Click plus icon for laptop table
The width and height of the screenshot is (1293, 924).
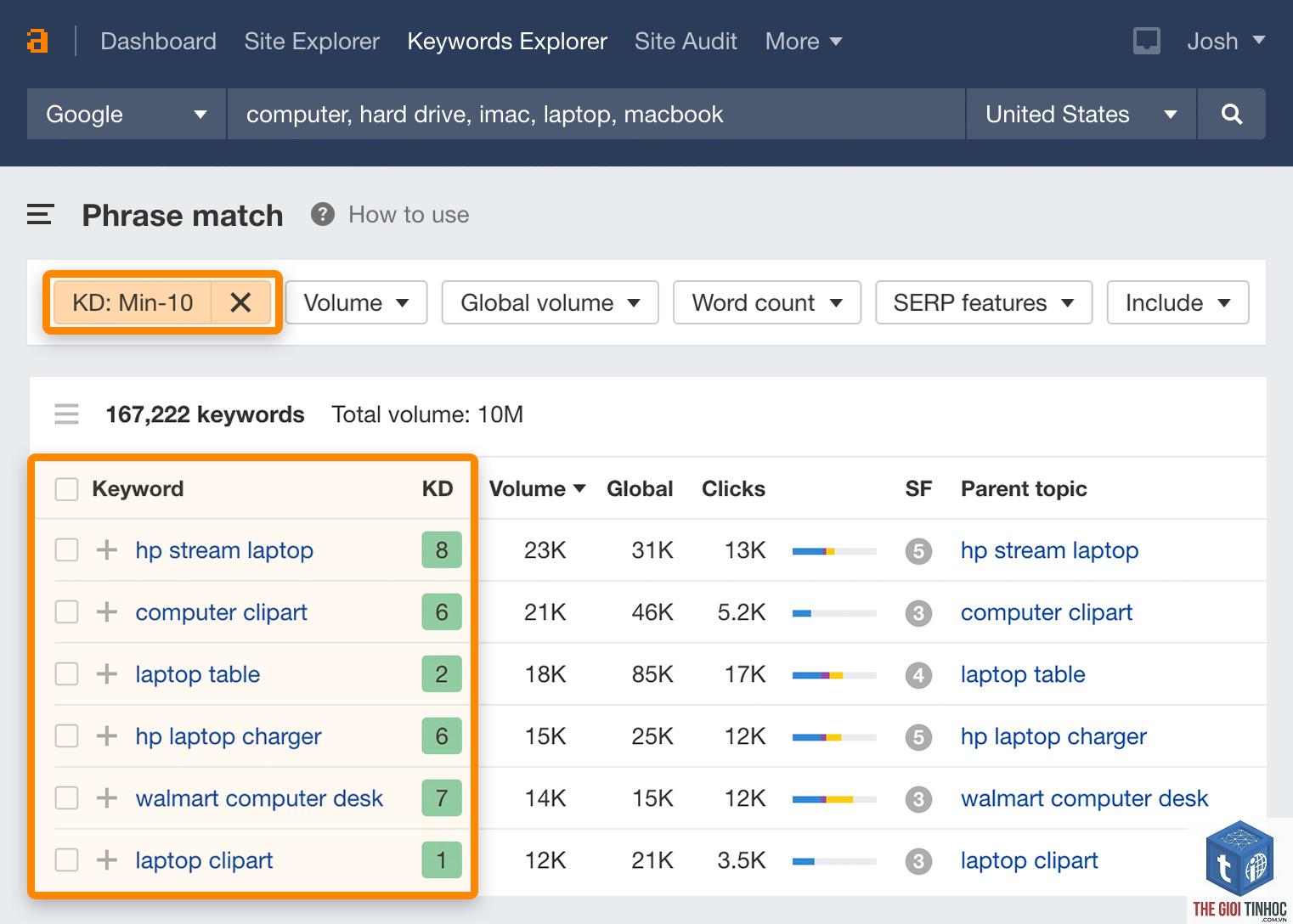pyautogui.click(x=106, y=674)
